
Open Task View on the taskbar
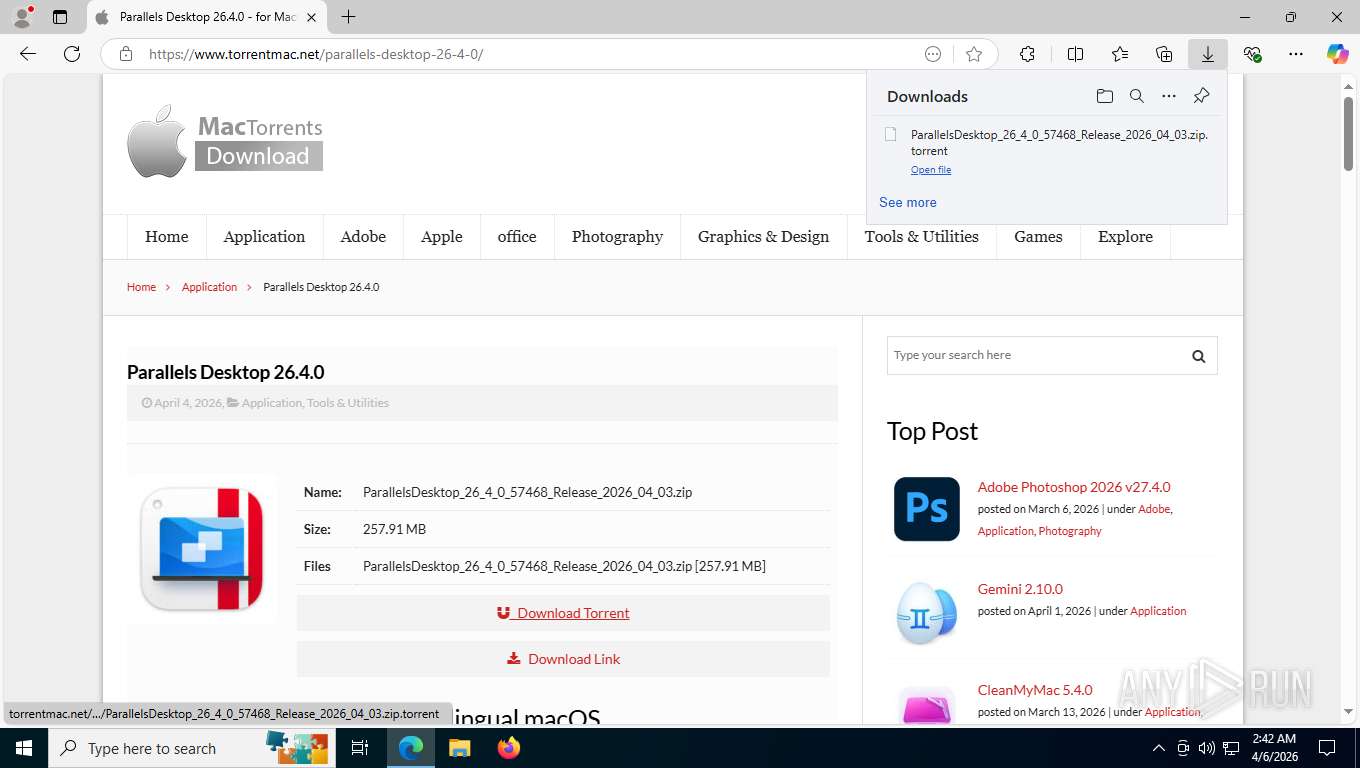click(x=361, y=748)
